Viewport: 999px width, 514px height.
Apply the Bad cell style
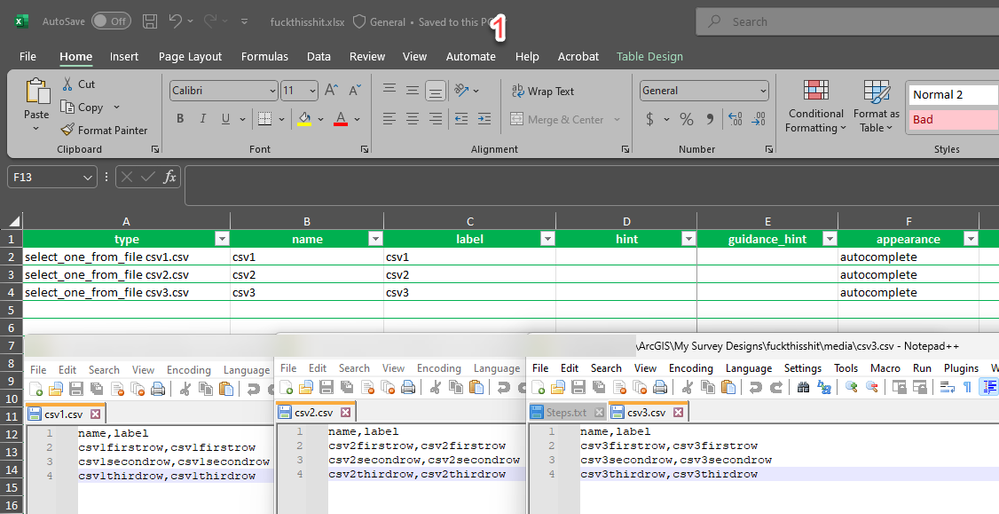(953, 119)
